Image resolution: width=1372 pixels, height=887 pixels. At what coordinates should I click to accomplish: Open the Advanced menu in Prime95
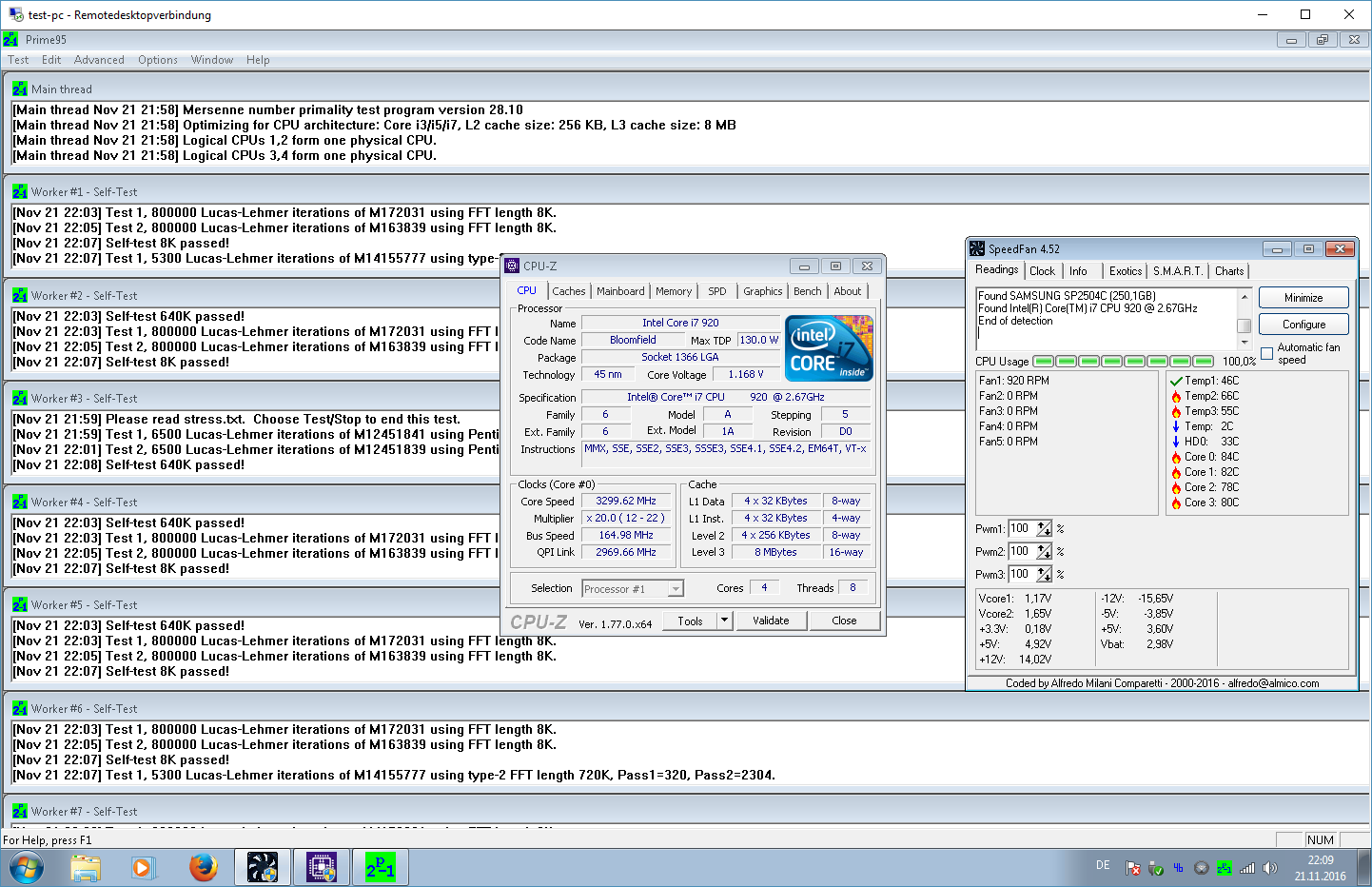click(x=99, y=60)
